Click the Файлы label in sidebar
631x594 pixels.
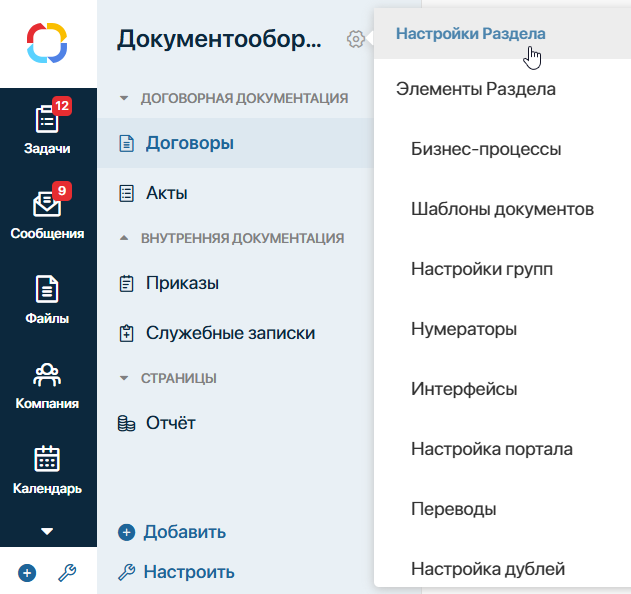coord(47,318)
